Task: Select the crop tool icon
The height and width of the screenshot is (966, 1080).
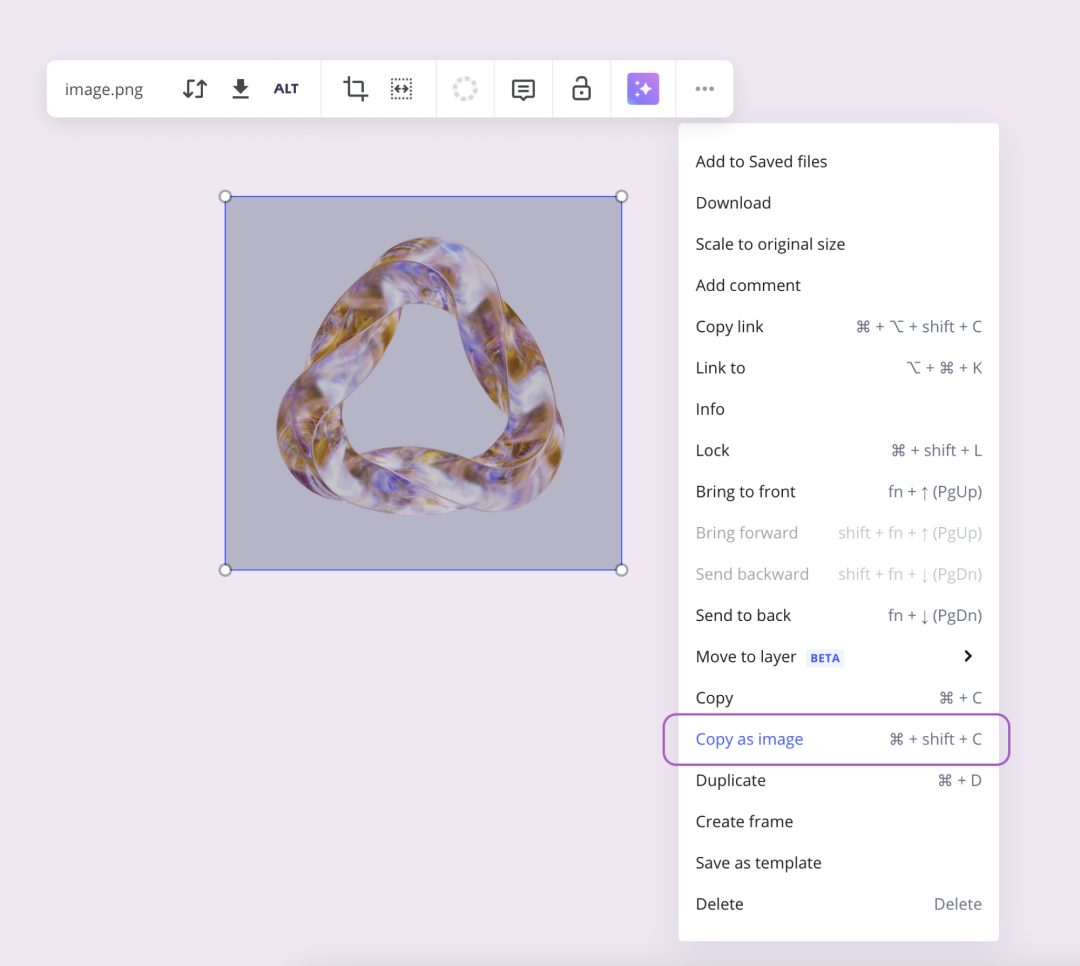Action: [x=355, y=89]
